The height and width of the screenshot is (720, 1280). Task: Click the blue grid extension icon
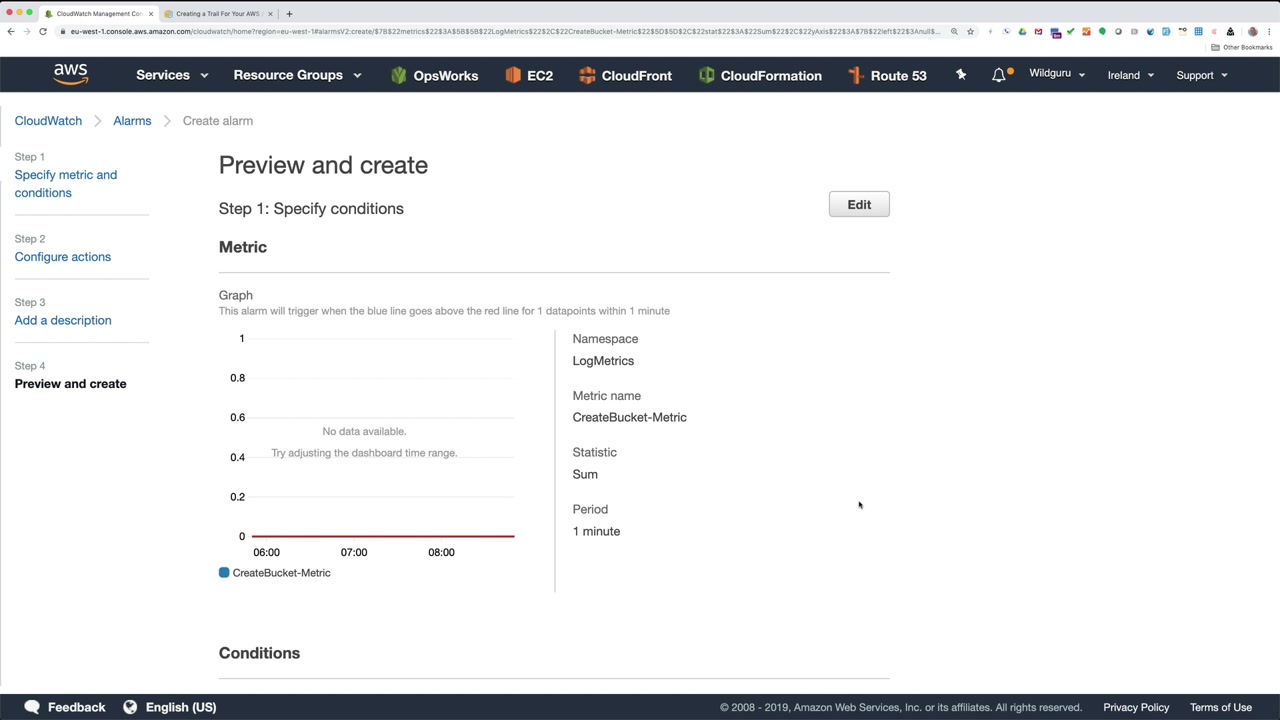point(1198,32)
